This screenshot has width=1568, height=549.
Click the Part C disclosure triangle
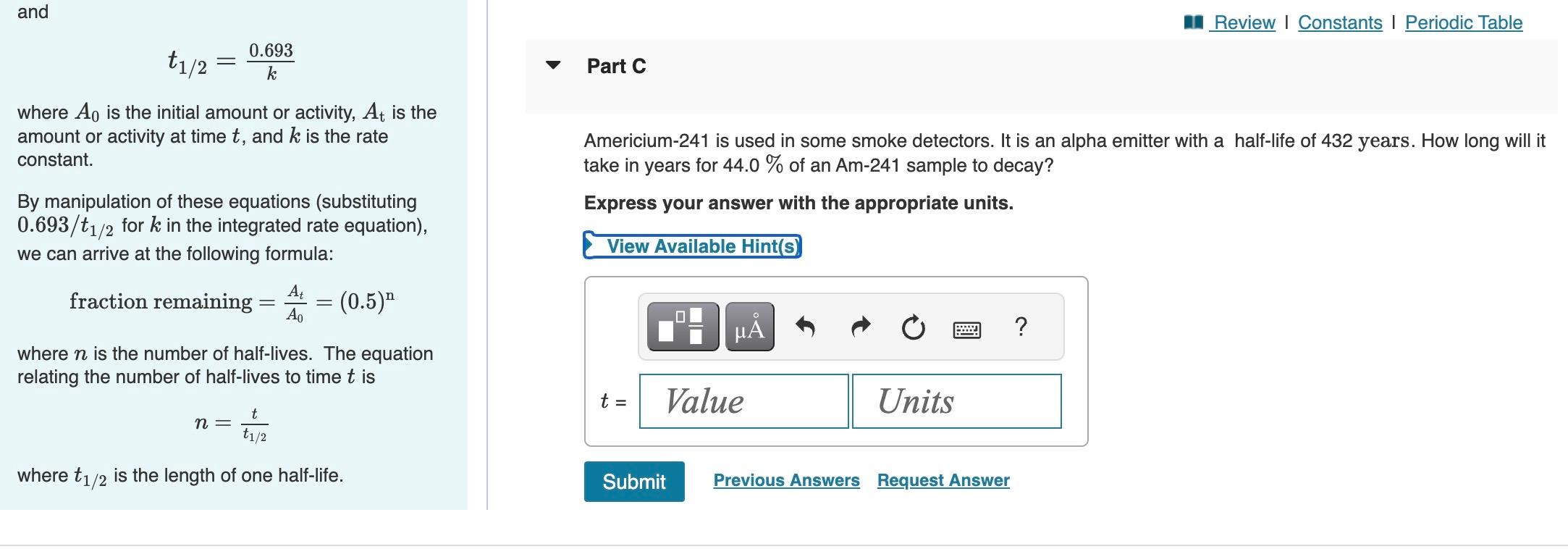pyautogui.click(x=553, y=66)
